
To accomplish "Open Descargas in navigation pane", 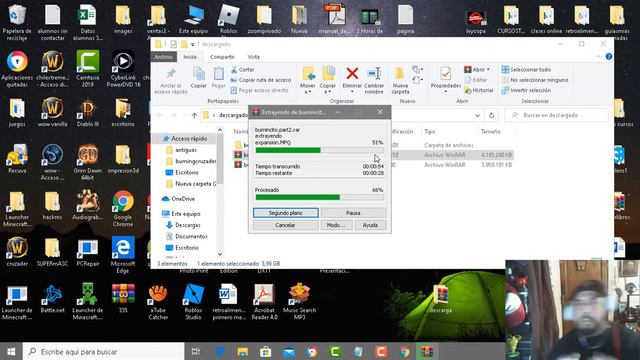I will (x=183, y=225).
